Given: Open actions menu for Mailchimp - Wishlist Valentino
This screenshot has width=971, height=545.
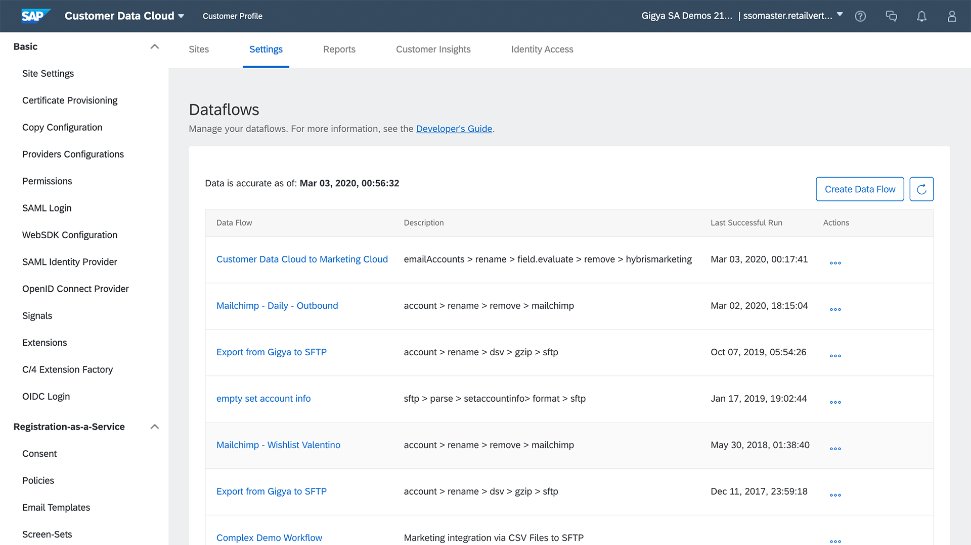Looking at the screenshot, I should point(835,448).
